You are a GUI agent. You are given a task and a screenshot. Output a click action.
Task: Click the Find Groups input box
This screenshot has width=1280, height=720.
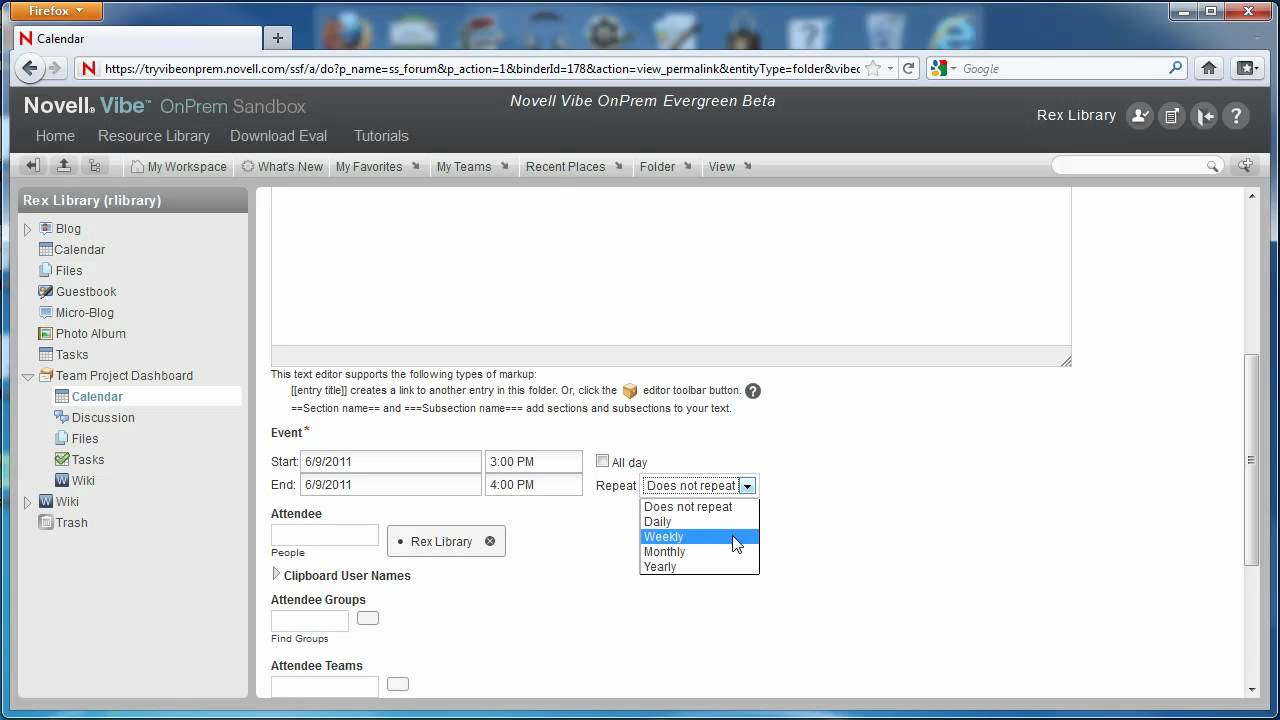(x=310, y=621)
